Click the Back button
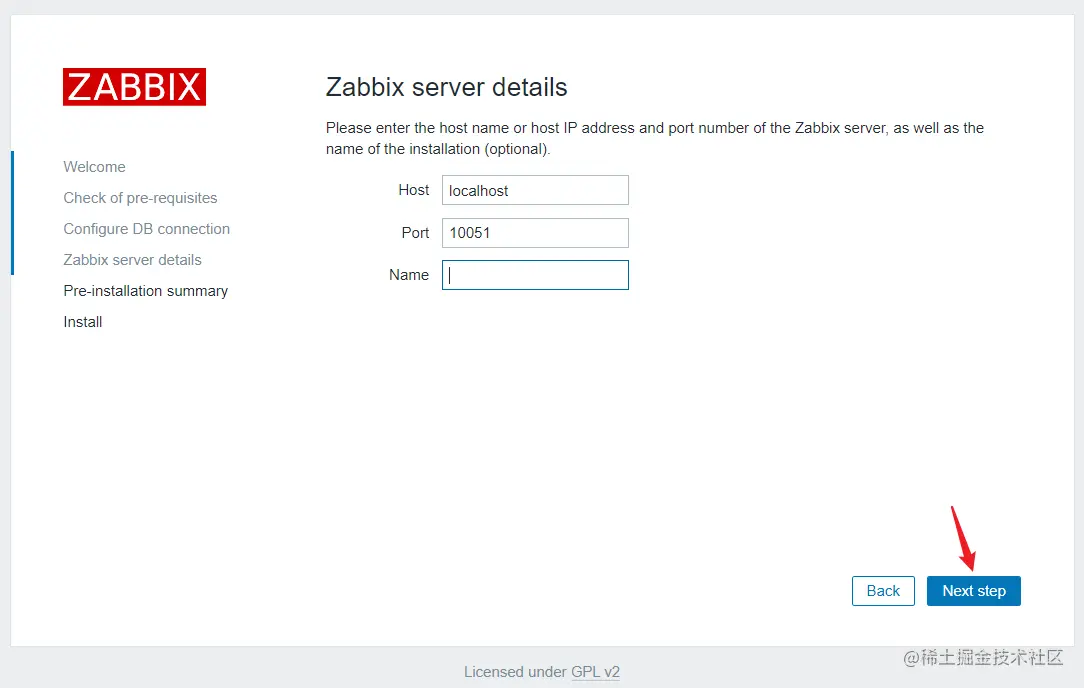 (883, 591)
